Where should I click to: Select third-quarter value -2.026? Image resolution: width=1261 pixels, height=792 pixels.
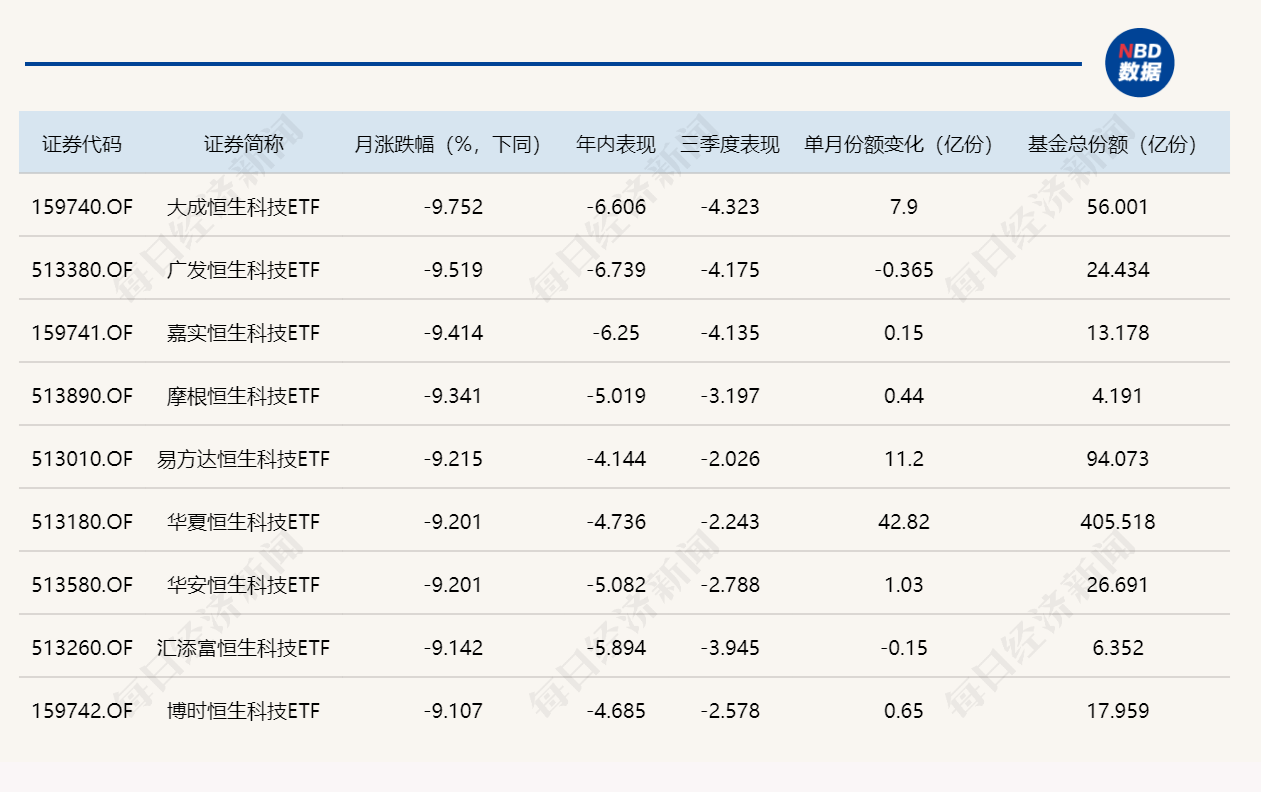730,459
